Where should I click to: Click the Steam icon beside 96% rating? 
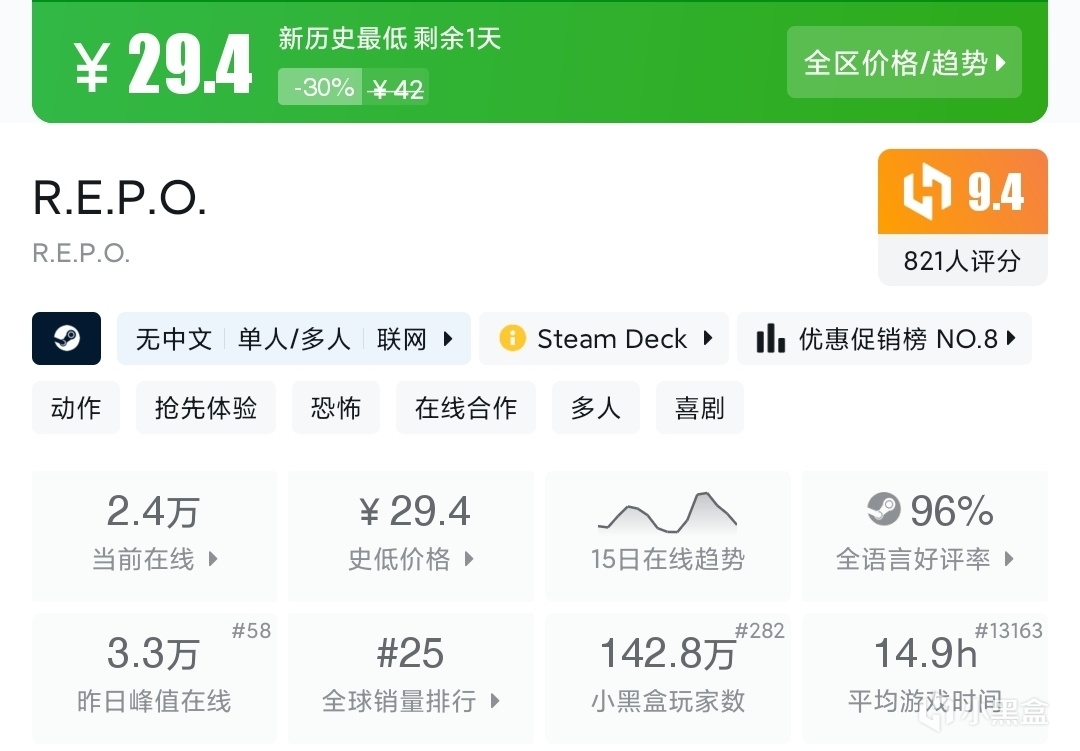pyautogui.click(x=884, y=510)
